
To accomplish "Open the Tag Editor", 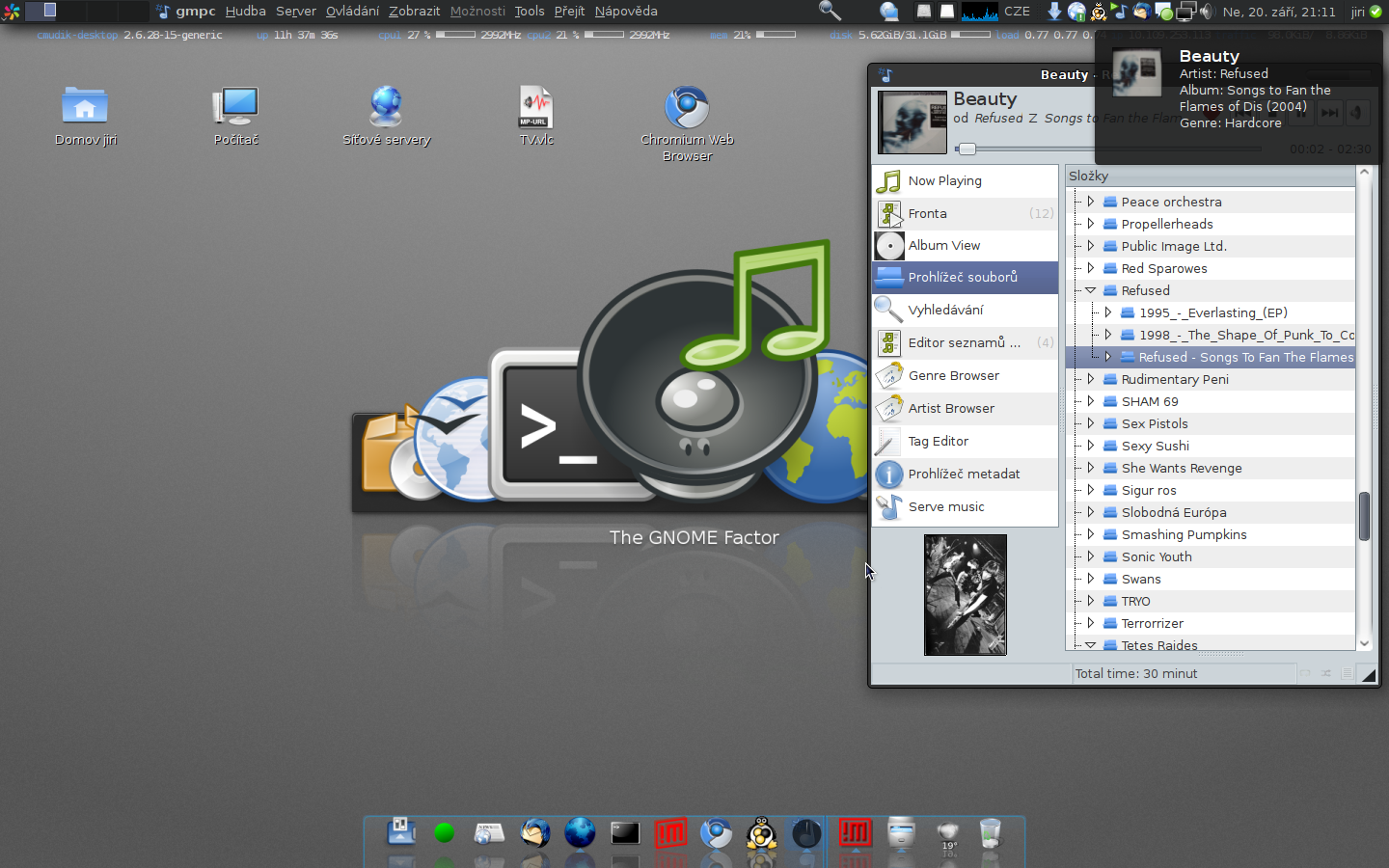I will click(x=965, y=441).
